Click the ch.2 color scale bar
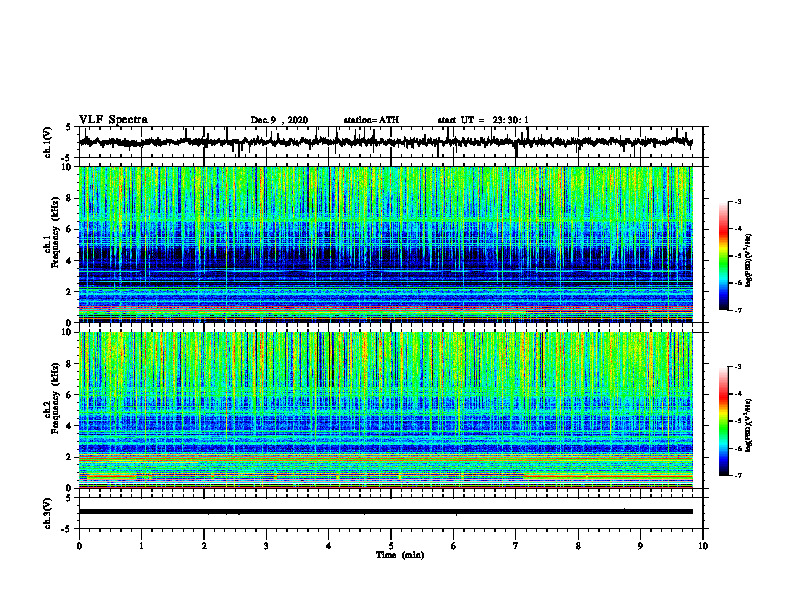This screenshot has width=792, height=612. [723, 421]
